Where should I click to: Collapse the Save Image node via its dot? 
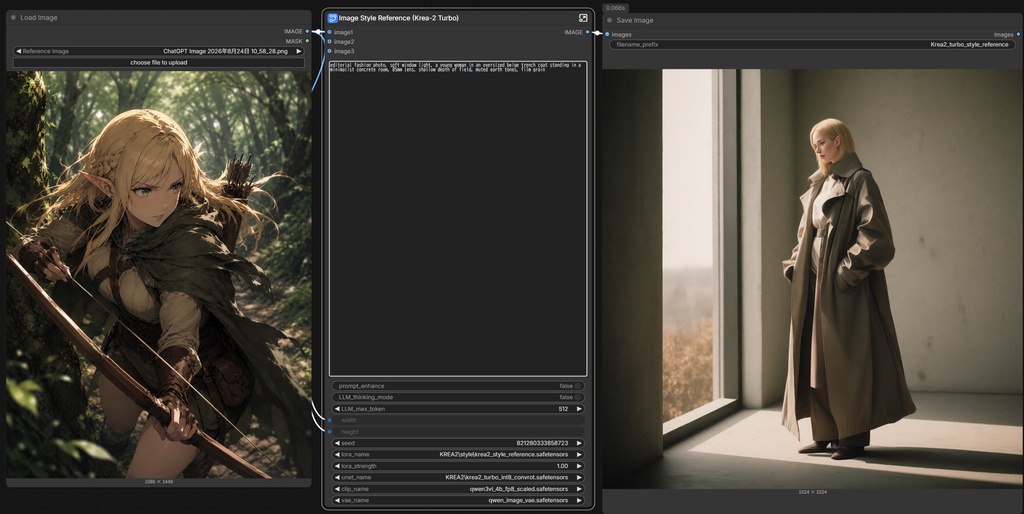click(610, 20)
